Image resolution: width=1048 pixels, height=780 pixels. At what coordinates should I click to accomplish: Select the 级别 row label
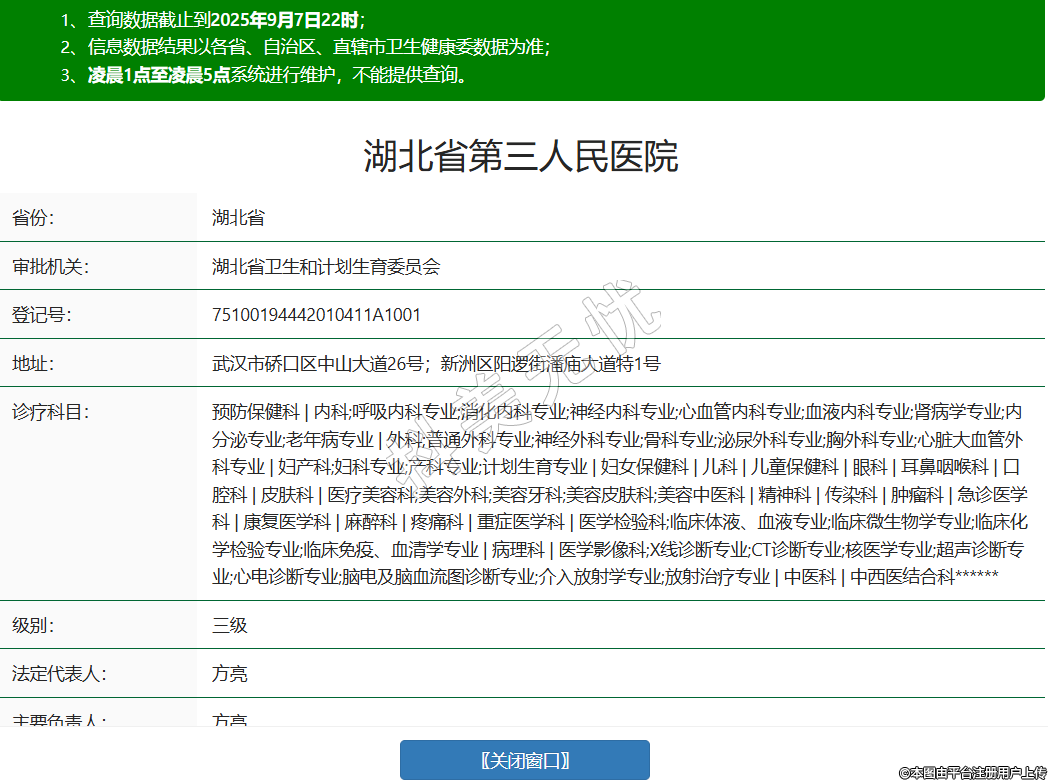click(33, 626)
